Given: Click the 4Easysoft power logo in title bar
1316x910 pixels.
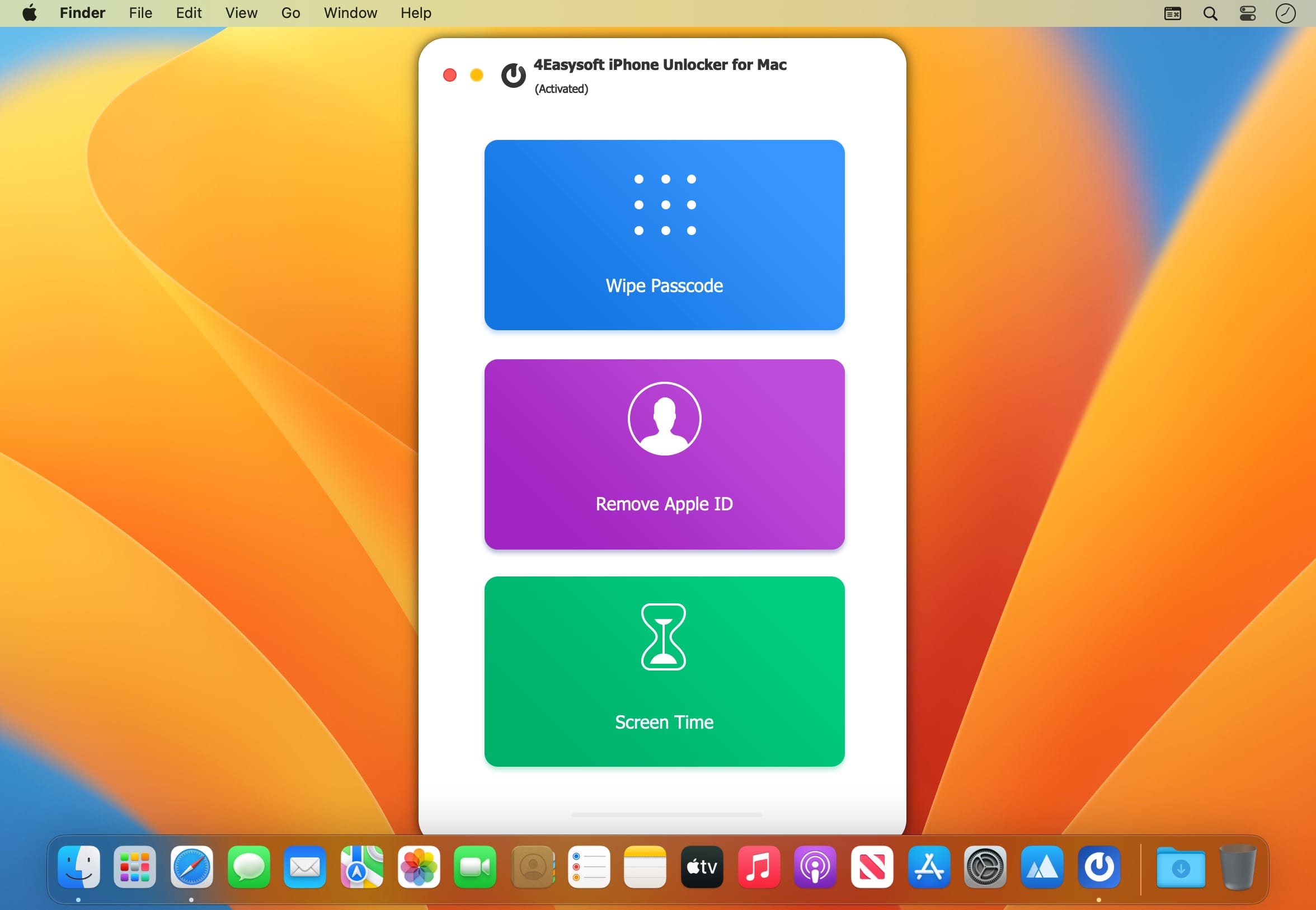Looking at the screenshot, I should click(513, 75).
